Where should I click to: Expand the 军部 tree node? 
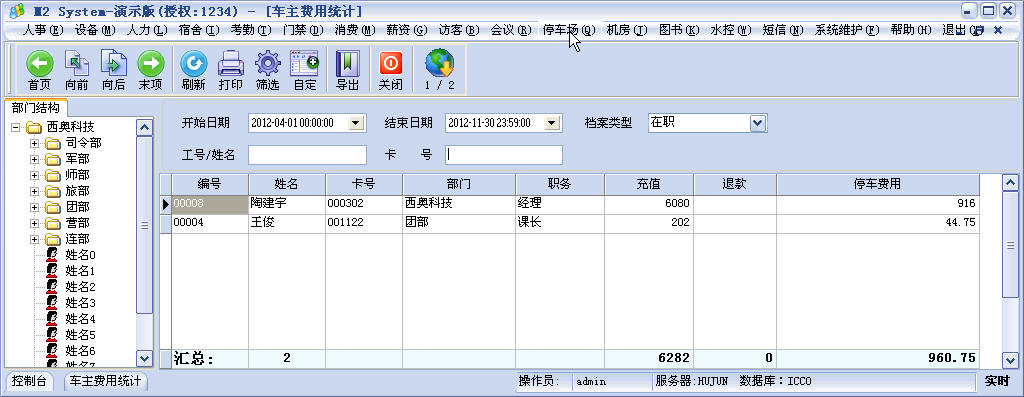(x=34, y=159)
